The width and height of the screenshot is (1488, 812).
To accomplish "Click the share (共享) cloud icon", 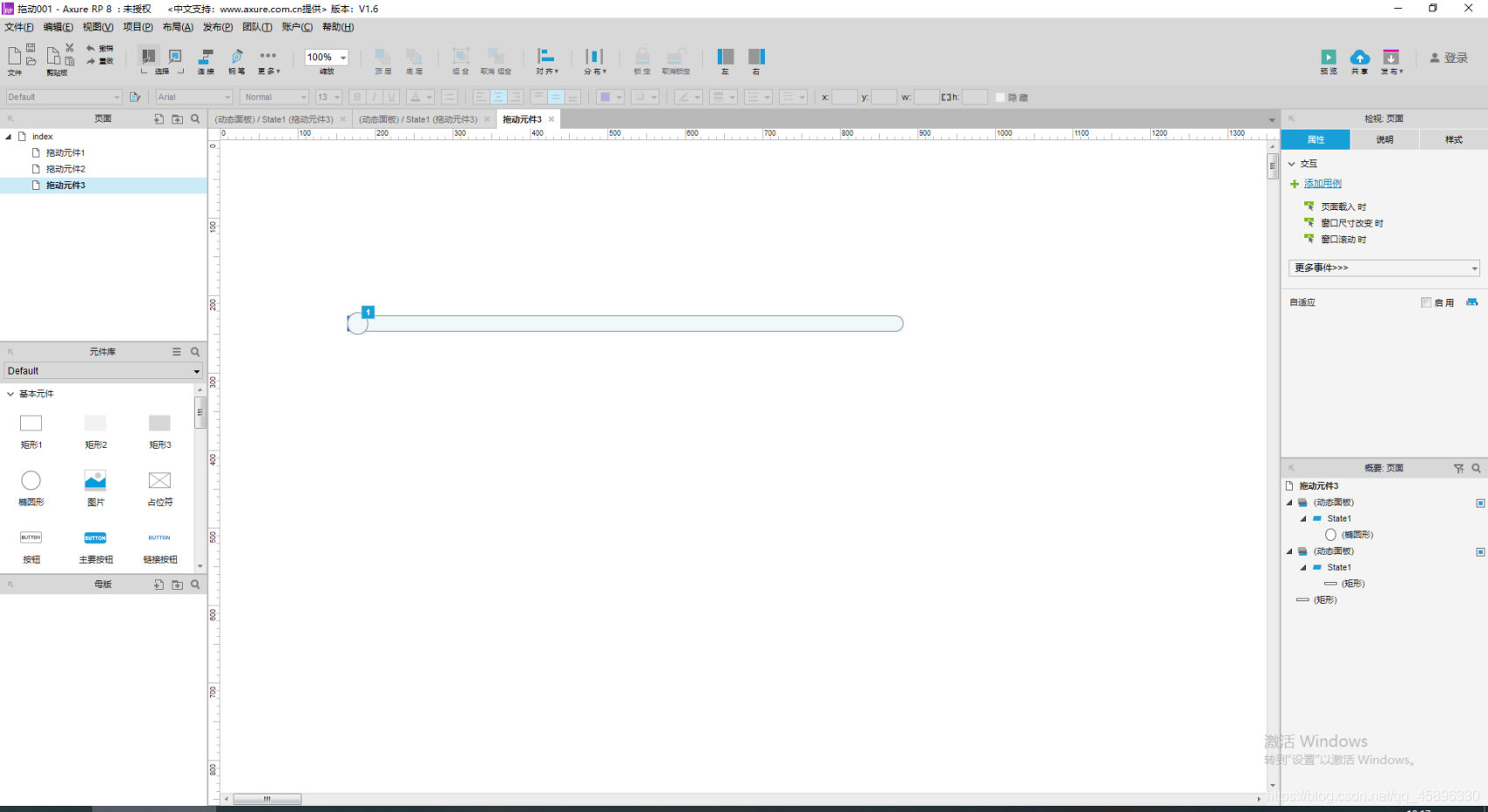I will [x=1359, y=57].
